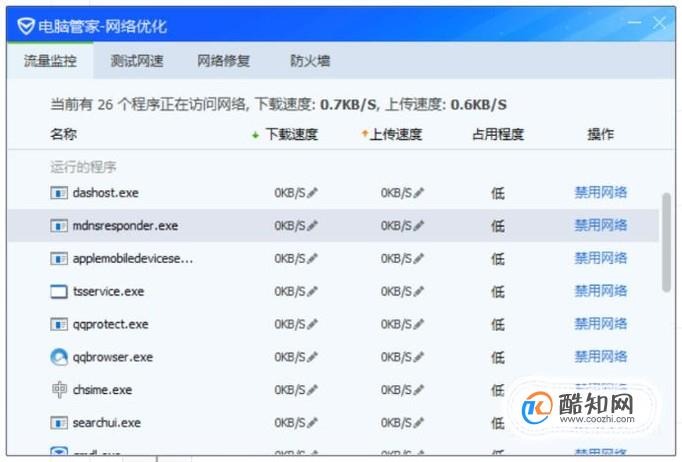
Task: Switch to the 网络修复 tab
Action: (x=223, y=61)
